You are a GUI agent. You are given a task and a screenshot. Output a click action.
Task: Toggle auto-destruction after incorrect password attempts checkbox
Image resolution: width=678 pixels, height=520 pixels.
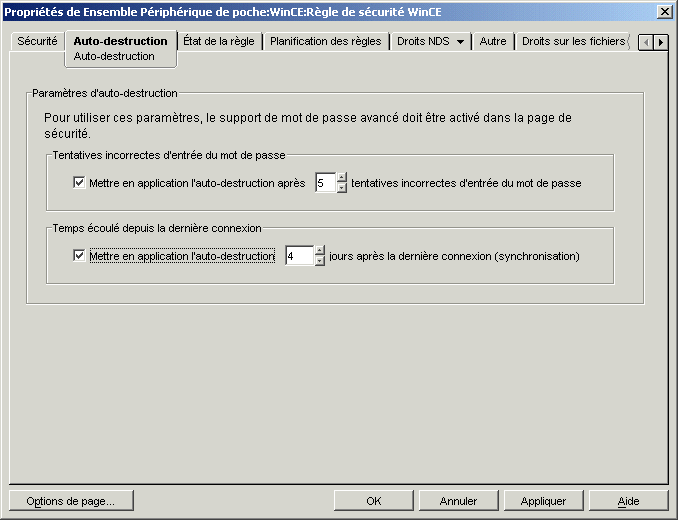79,183
